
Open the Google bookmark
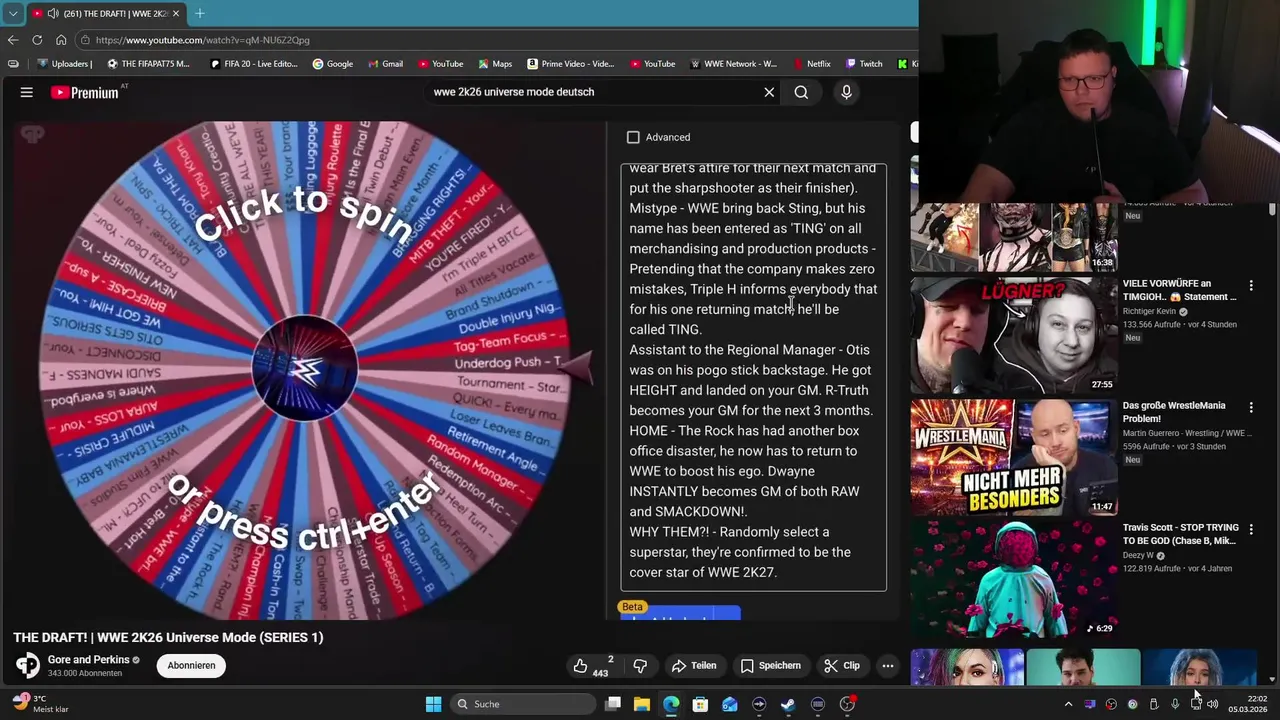tap(332, 64)
